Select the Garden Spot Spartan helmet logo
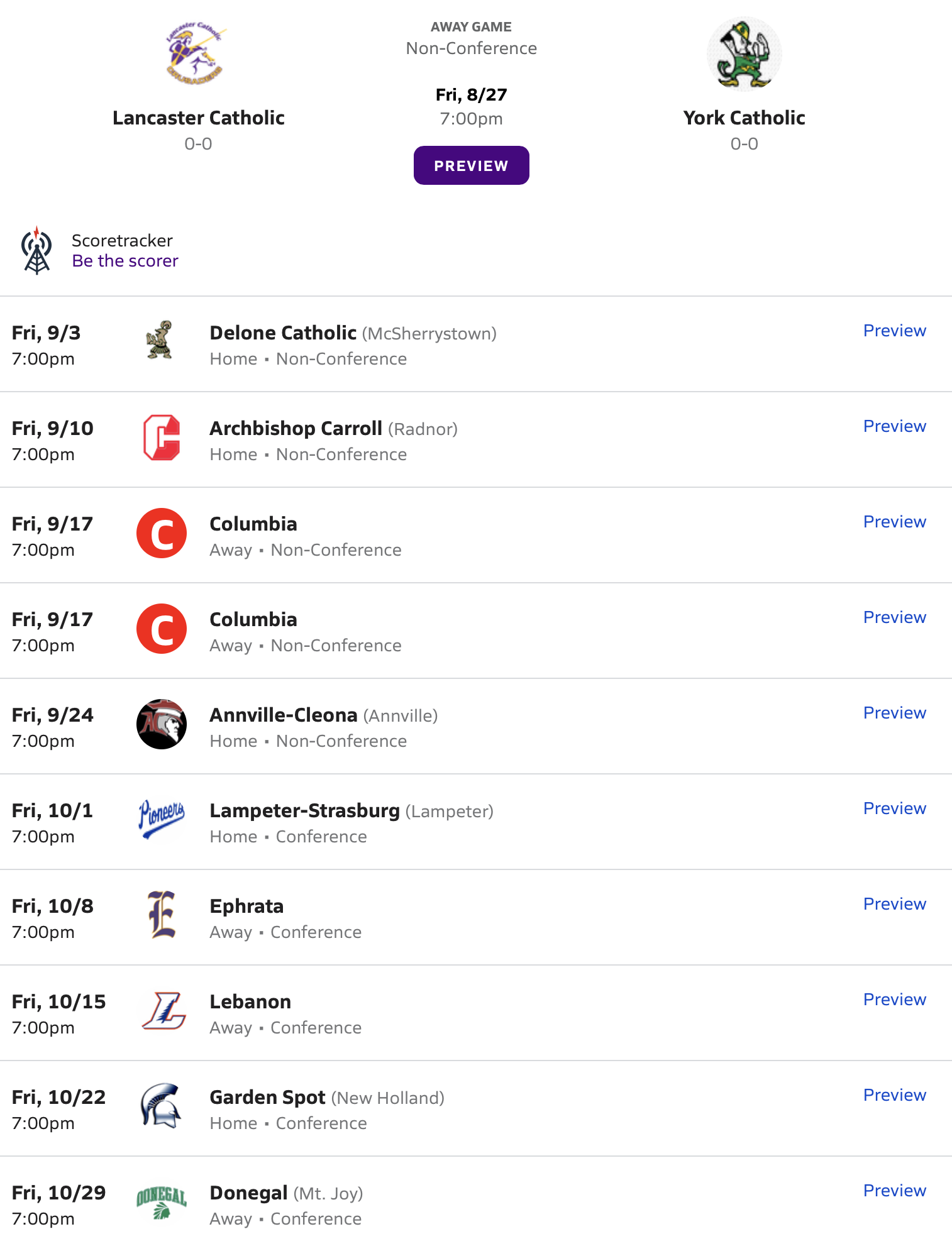Viewport: 952px width, 1251px height. 161,1106
